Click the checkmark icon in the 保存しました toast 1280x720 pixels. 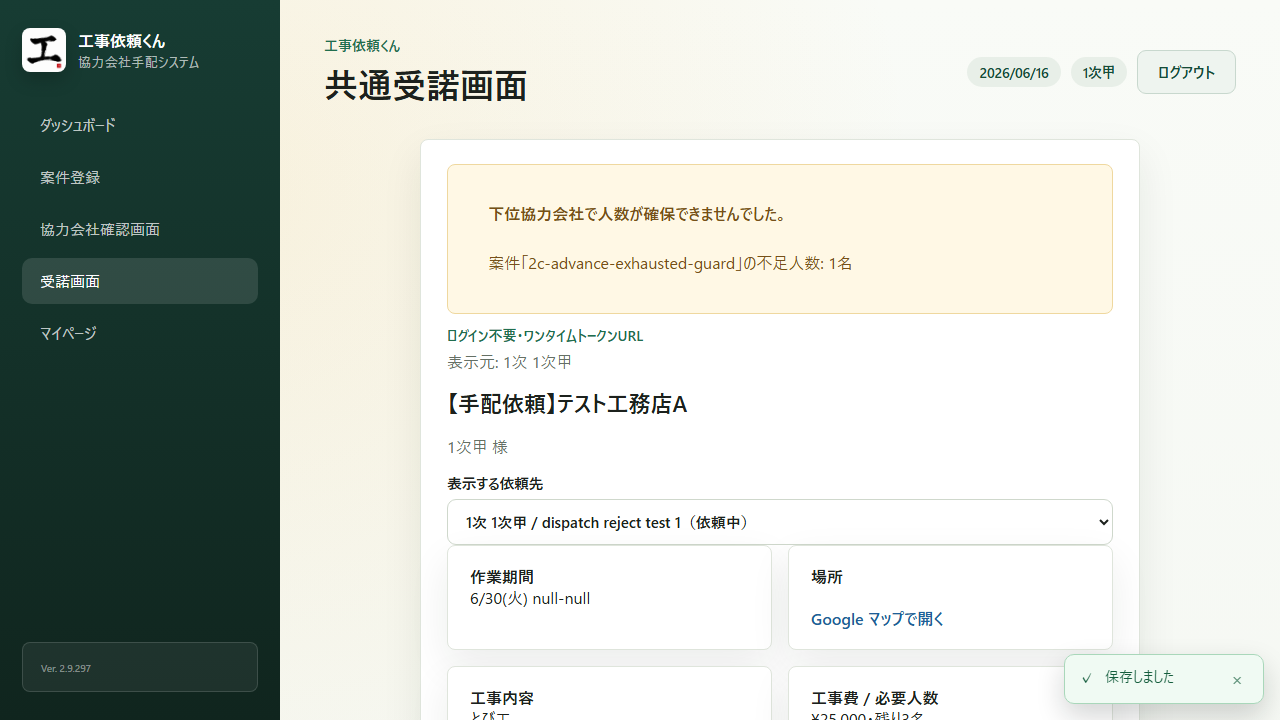pos(1087,678)
